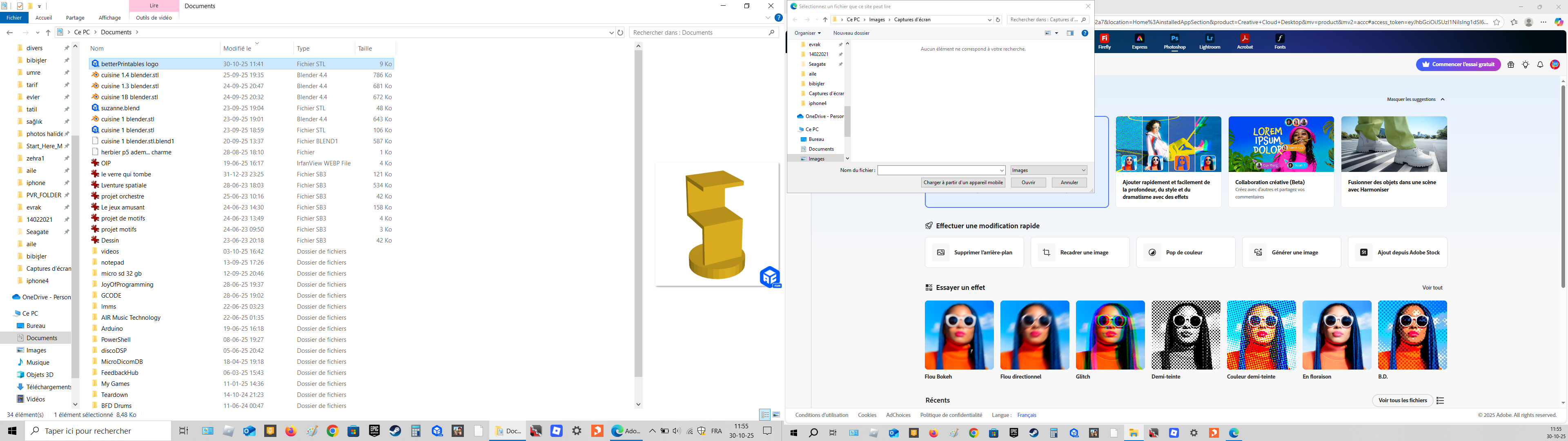The width and height of the screenshot is (1568, 441).
Task: Click the list view icon beside Voir tous les fichiers
Action: (x=1440, y=400)
